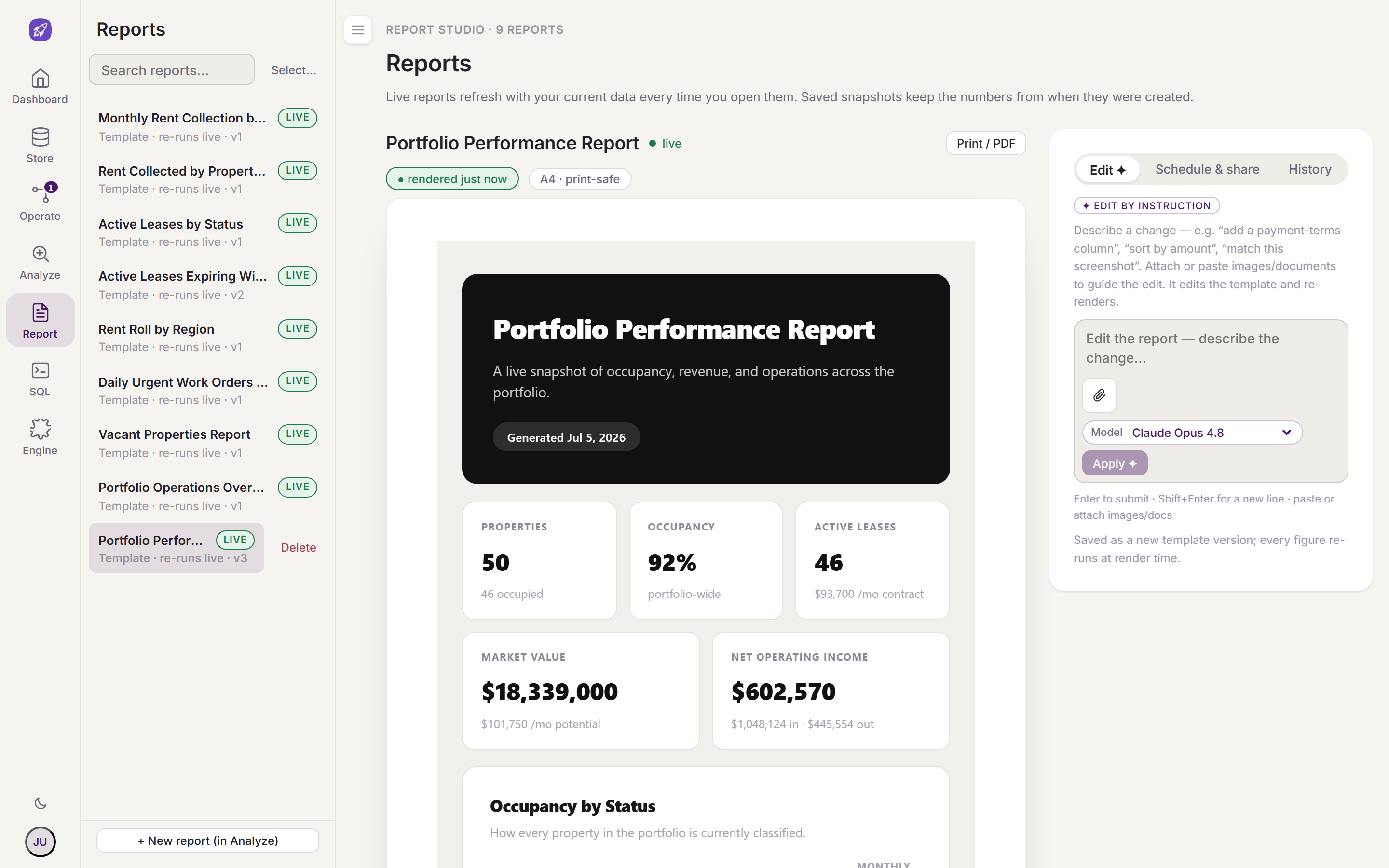Open Portfolio Operations Overview report
Viewport: 1389px width, 868px height.
click(207, 496)
